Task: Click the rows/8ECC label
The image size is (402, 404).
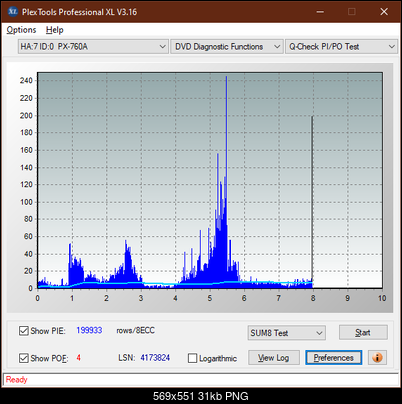Action: point(136,330)
